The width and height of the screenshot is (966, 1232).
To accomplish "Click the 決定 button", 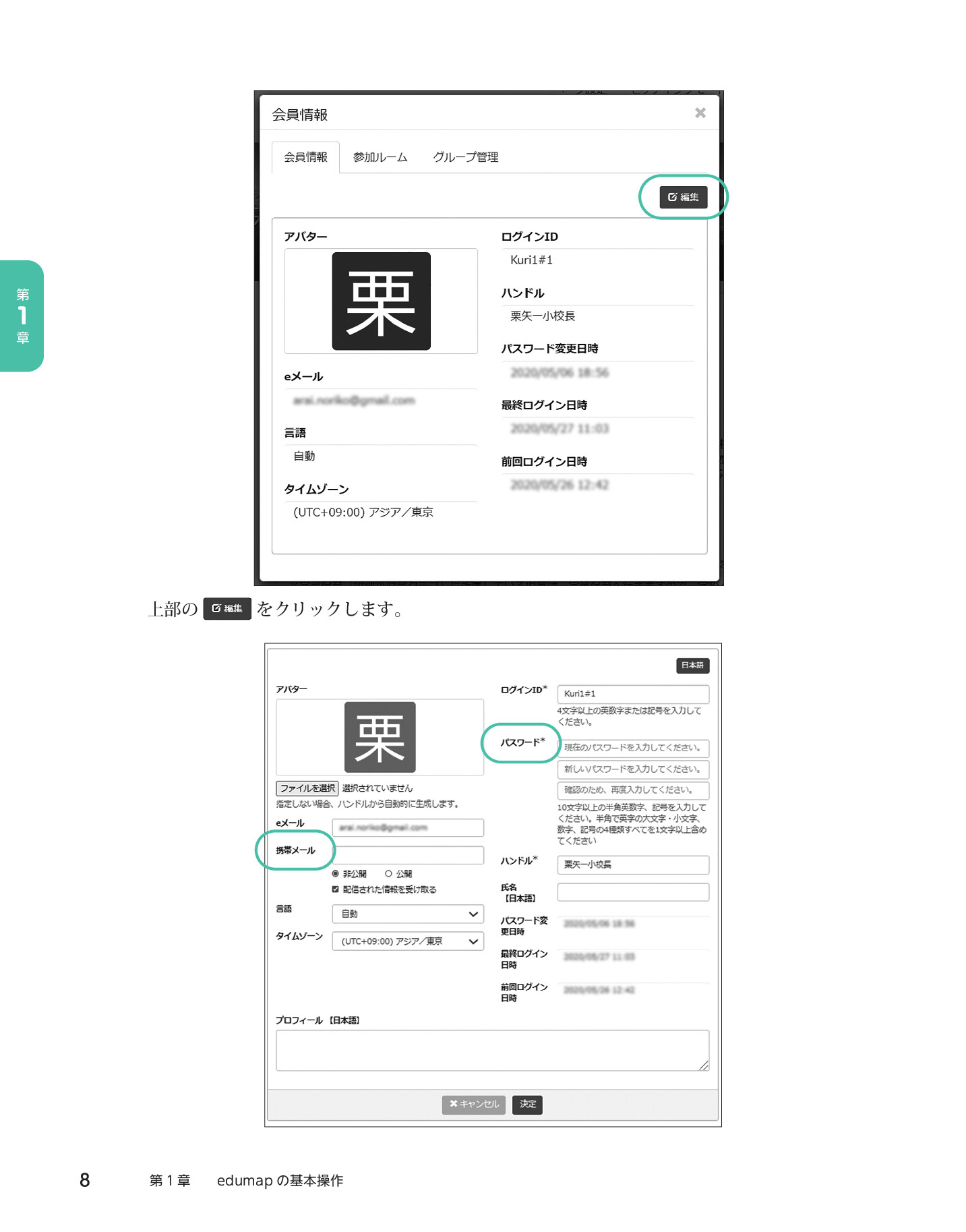I will 527,1105.
